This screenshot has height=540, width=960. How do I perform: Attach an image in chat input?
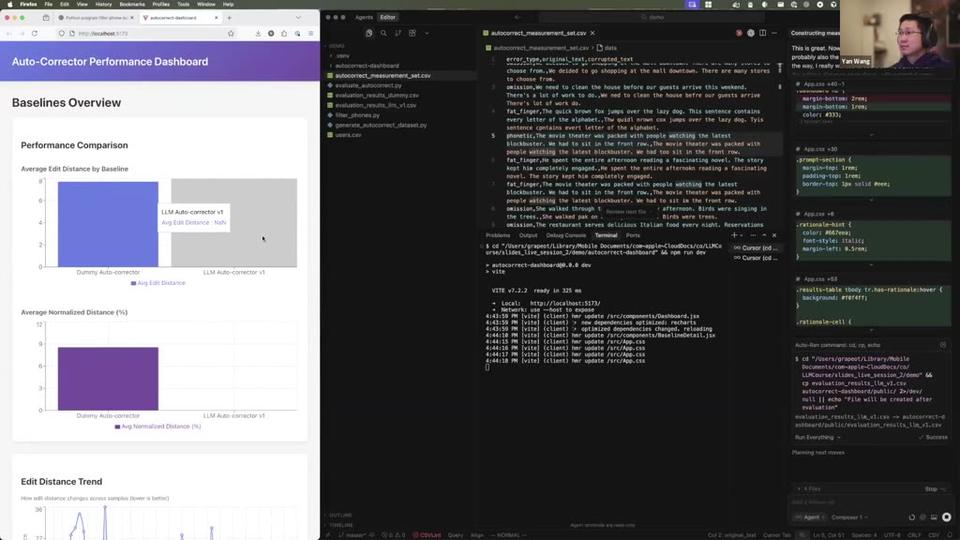934,517
